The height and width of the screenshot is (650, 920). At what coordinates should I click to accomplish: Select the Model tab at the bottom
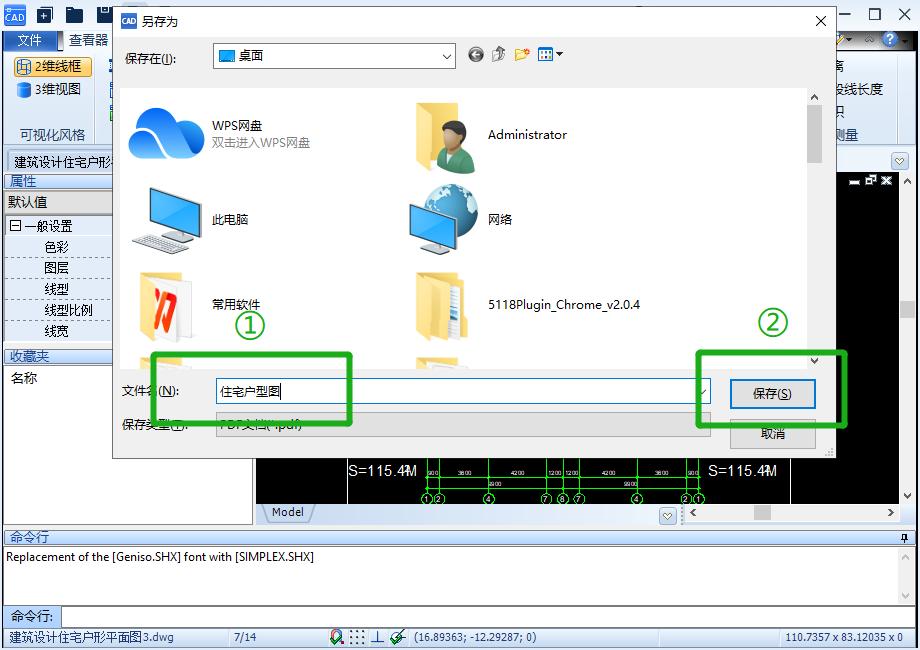point(287,512)
